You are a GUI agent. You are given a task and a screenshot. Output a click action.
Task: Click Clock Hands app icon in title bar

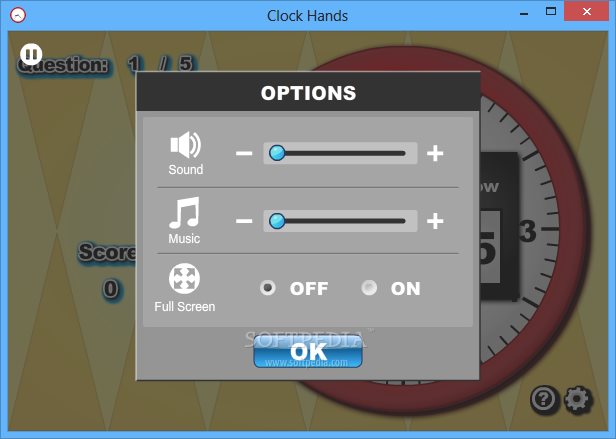(18, 16)
